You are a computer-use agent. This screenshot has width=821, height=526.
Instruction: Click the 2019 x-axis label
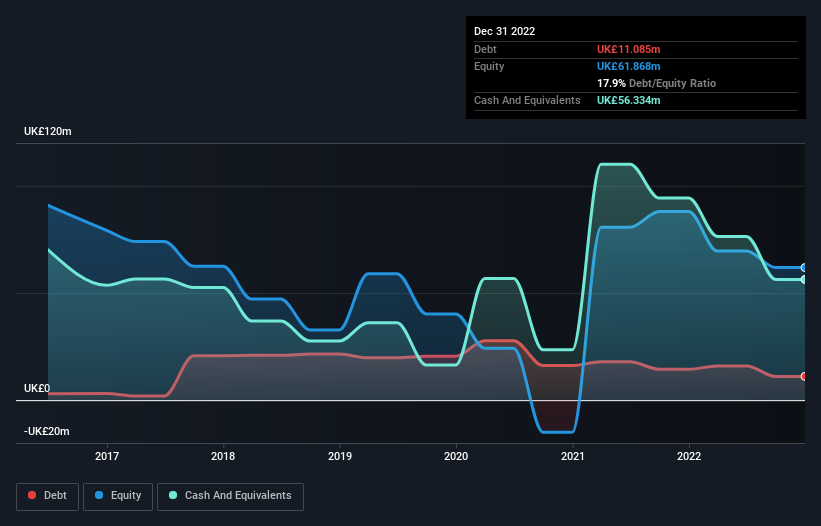pyautogui.click(x=340, y=456)
